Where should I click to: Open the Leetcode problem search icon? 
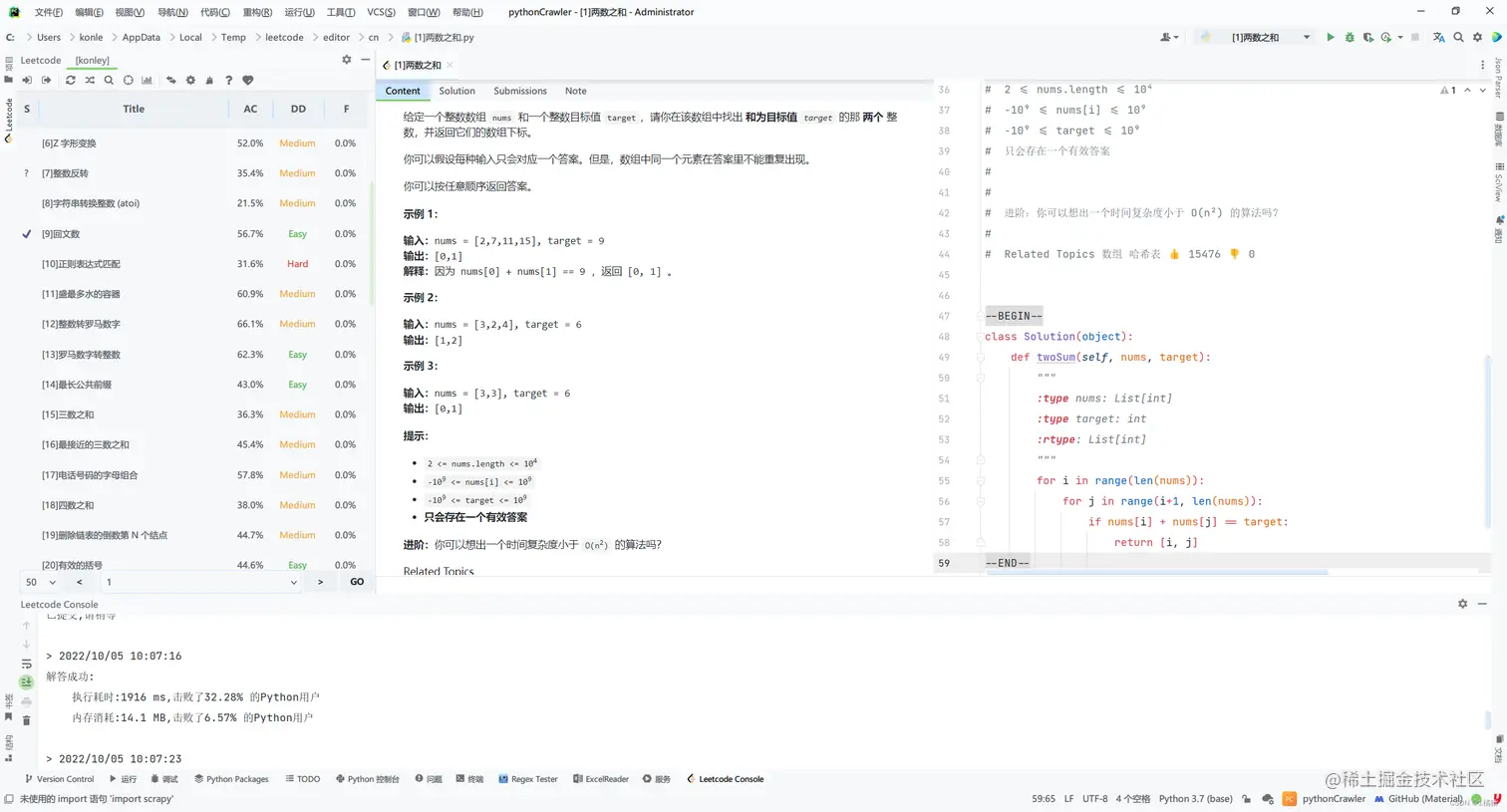(x=109, y=80)
